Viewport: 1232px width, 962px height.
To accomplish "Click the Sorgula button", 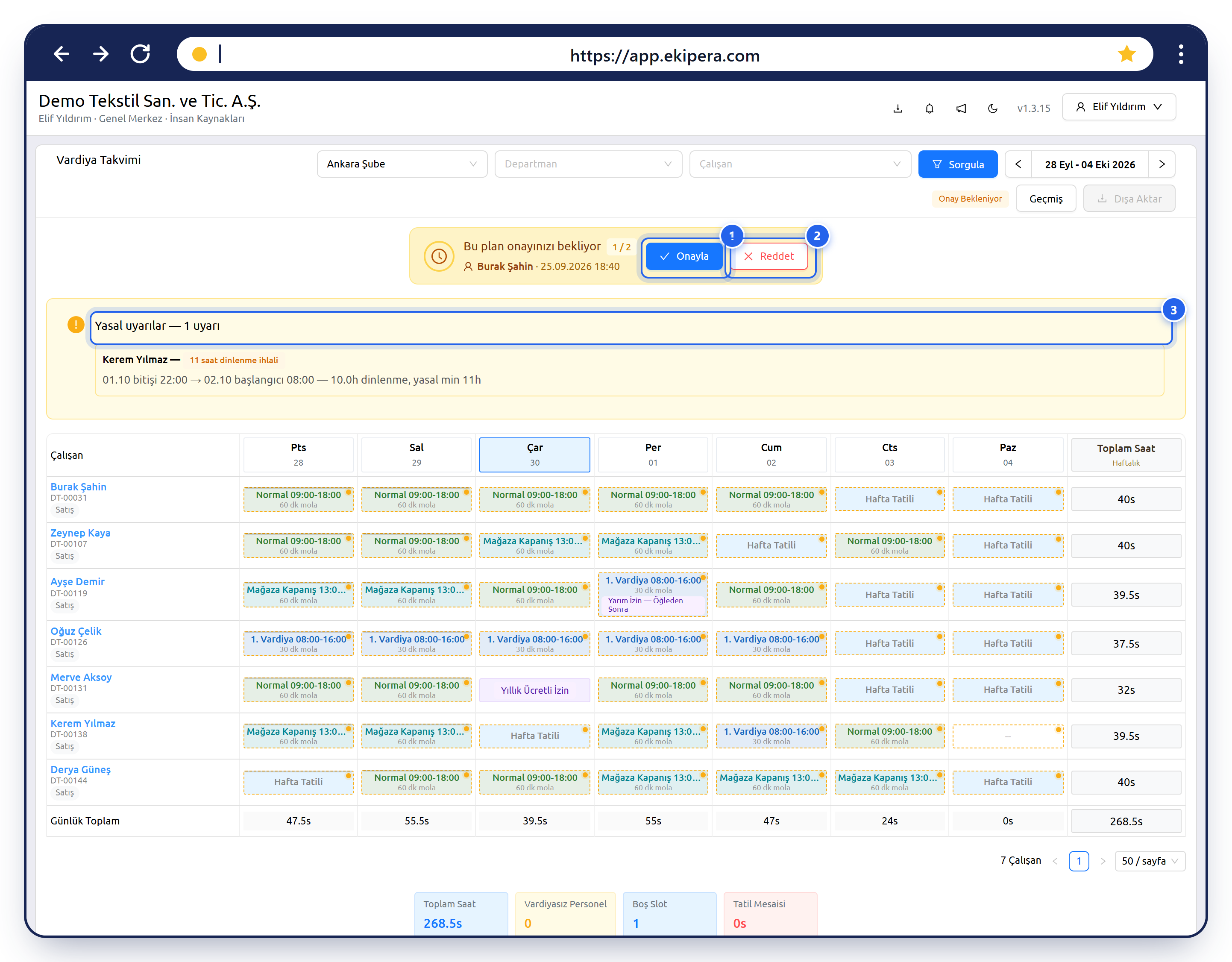I will tap(957, 164).
